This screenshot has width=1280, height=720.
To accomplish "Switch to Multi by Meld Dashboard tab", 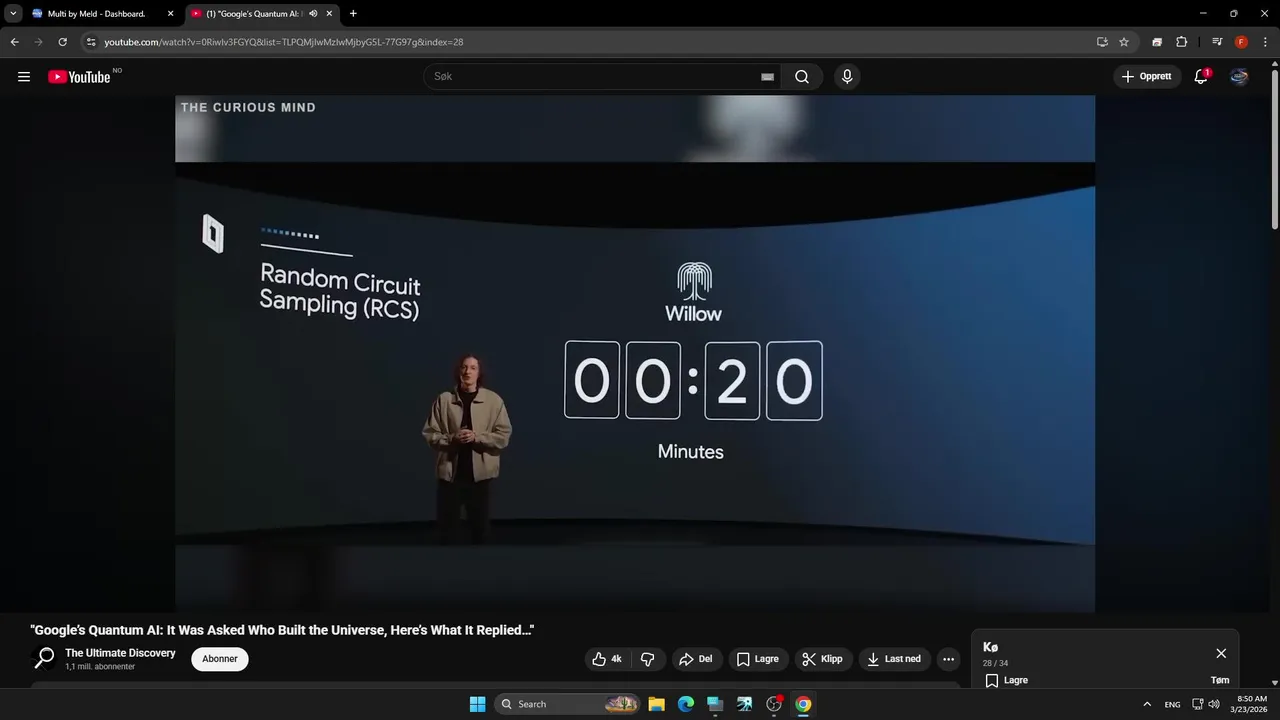I will tap(96, 14).
